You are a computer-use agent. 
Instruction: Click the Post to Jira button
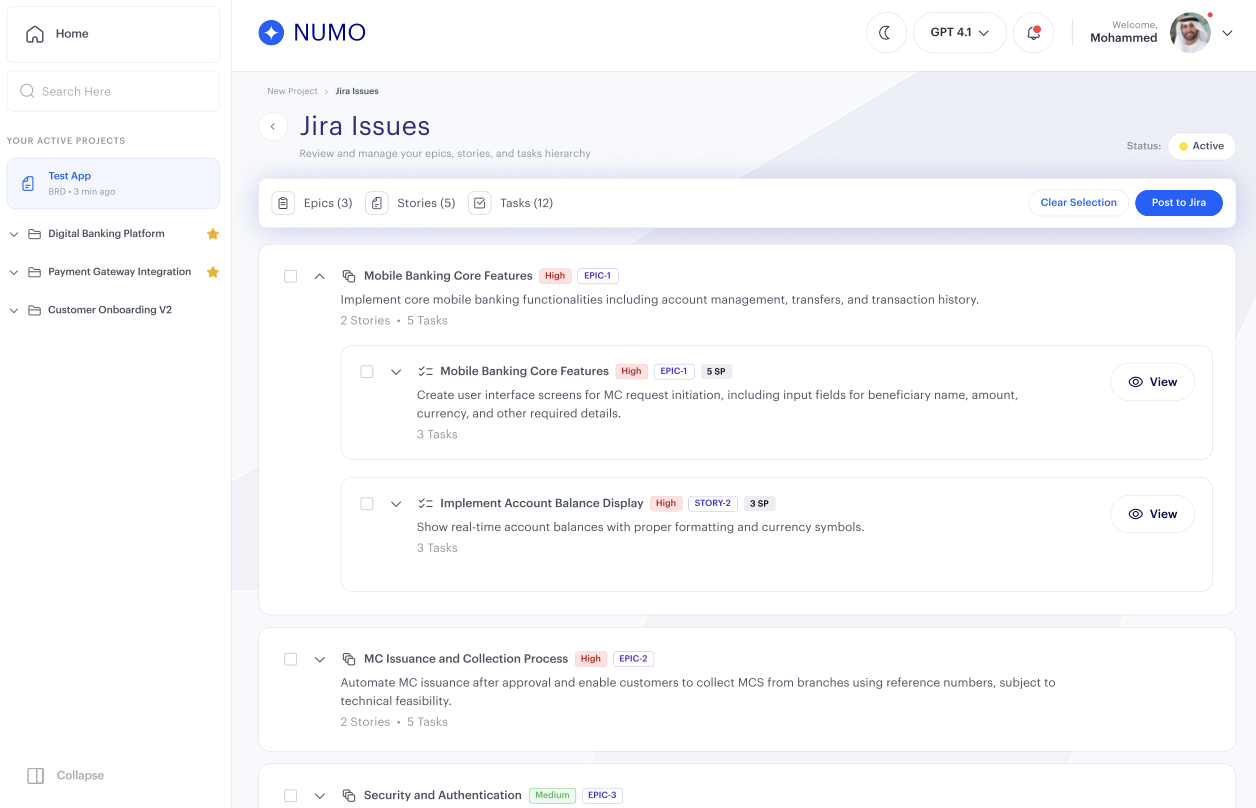click(x=1179, y=203)
